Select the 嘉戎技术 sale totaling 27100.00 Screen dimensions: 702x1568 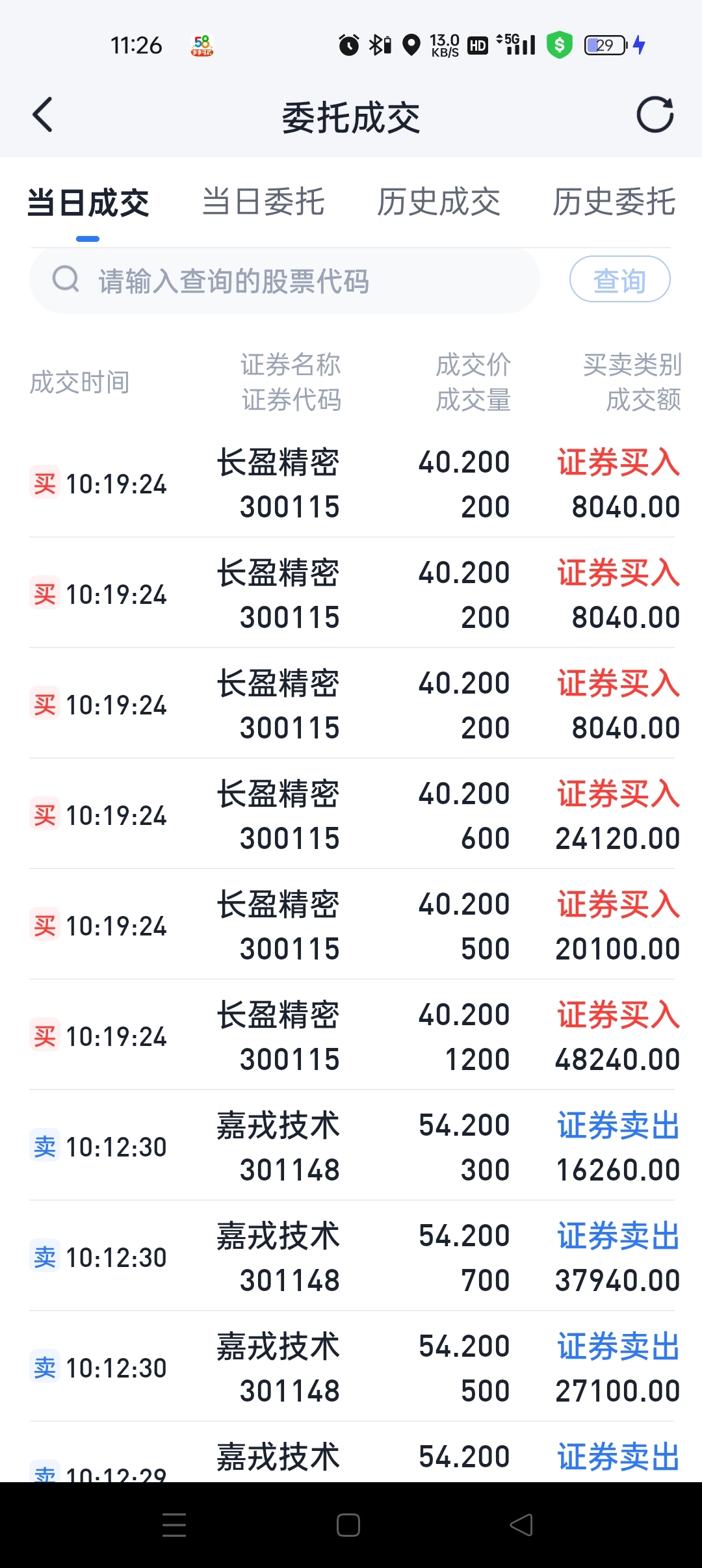[351, 1367]
